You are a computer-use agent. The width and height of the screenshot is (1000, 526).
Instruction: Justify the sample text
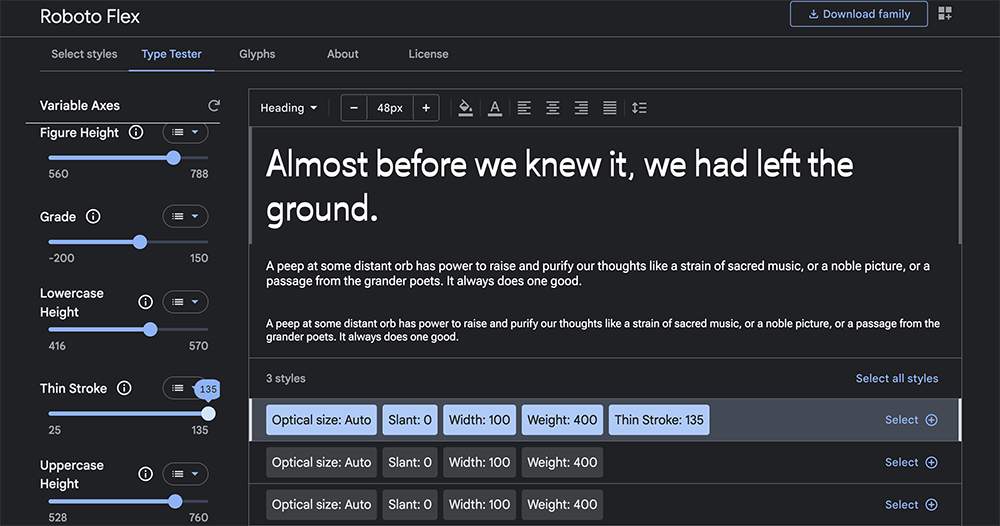pos(610,108)
